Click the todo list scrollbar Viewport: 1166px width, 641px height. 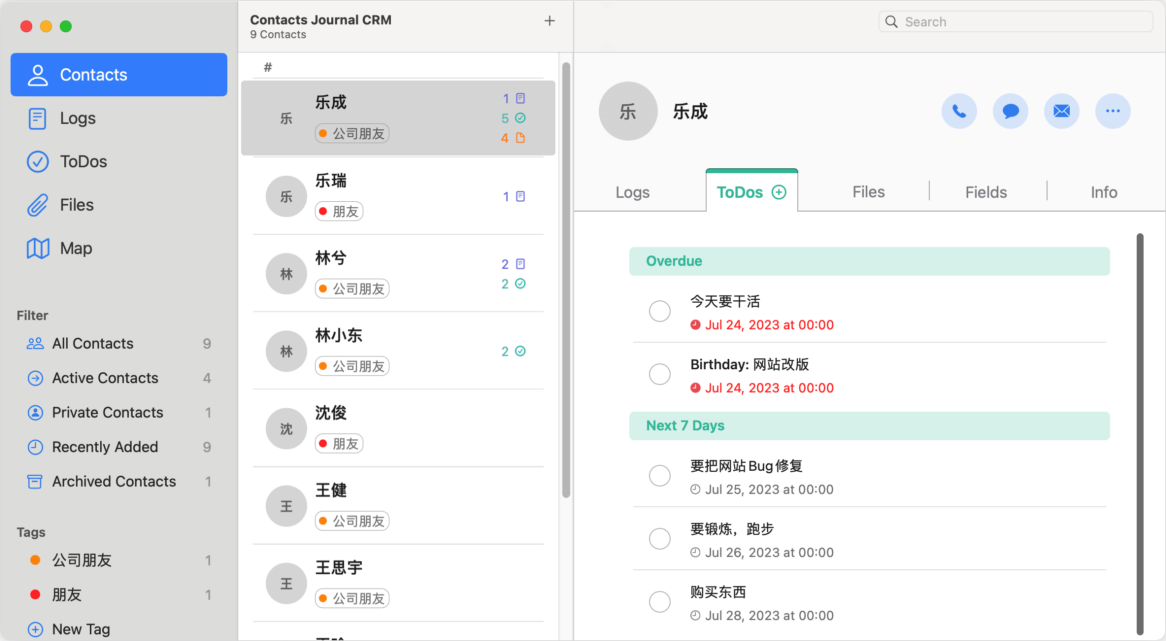[x=1140, y=435]
